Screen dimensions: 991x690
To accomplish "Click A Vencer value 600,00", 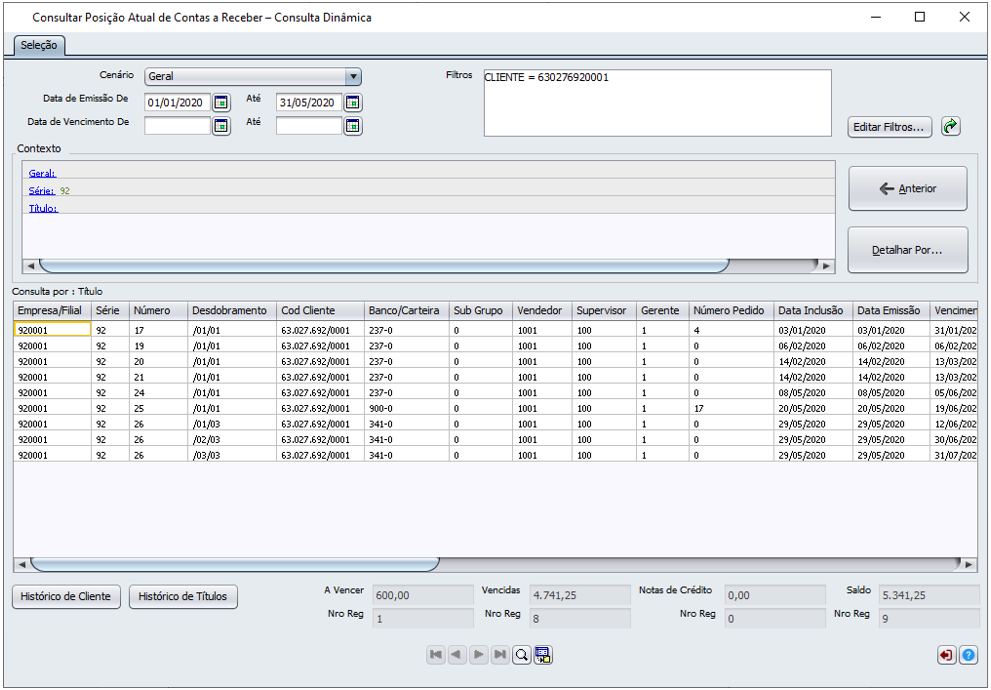I will click(423, 595).
